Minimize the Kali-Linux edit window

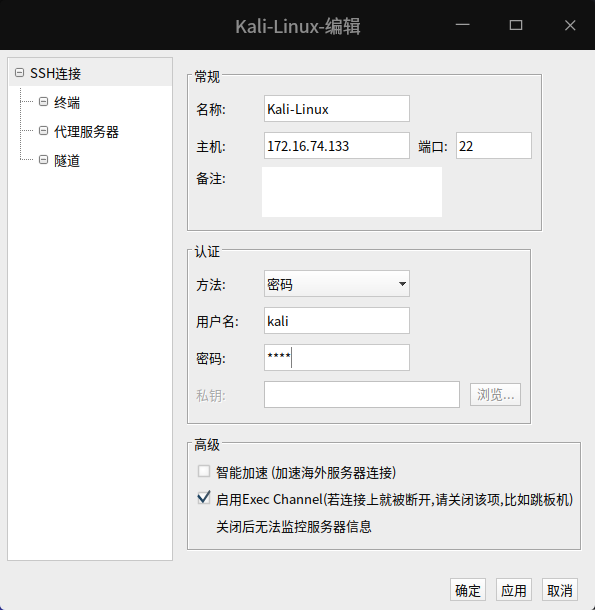(x=462, y=25)
